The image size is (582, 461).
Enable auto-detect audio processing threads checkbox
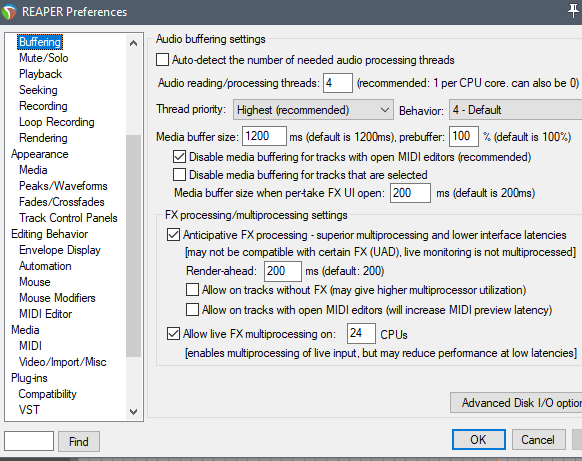point(162,60)
